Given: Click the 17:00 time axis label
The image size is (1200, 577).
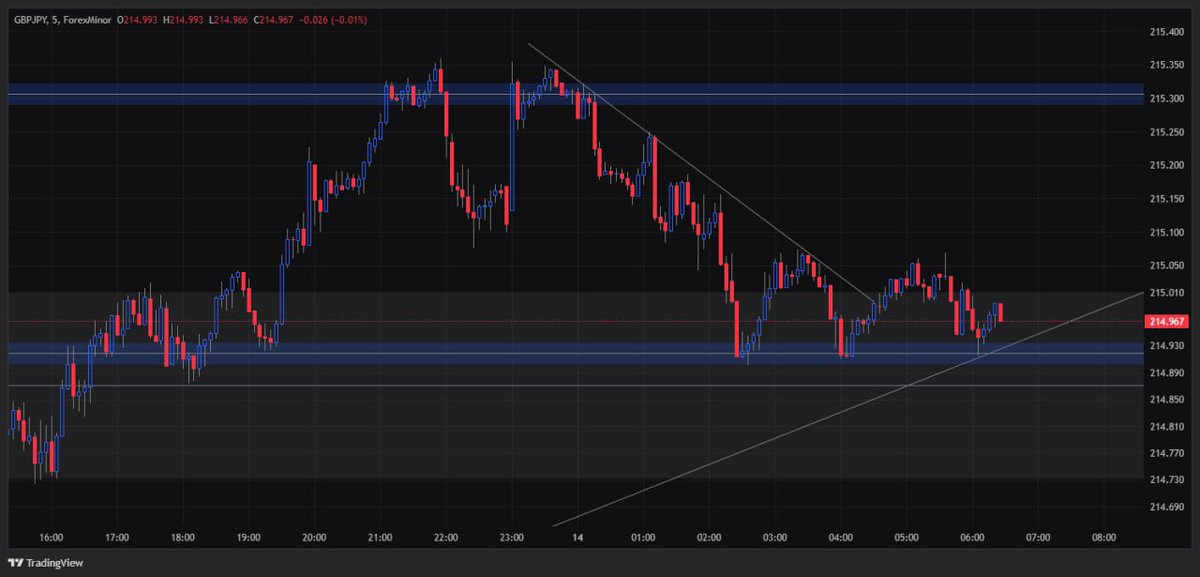Looking at the screenshot, I should pyautogui.click(x=118, y=537).
